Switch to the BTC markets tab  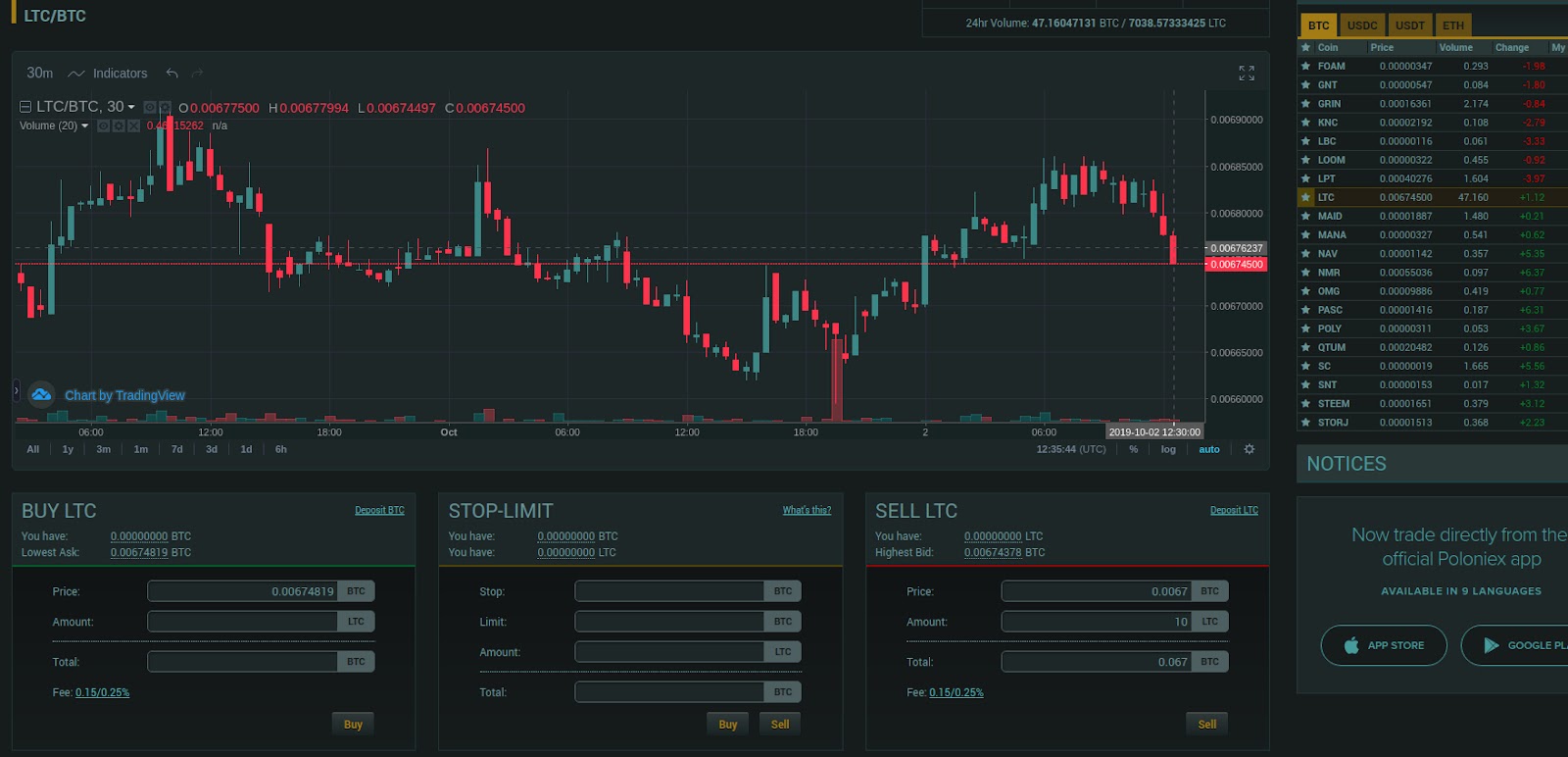(1319, 25)
